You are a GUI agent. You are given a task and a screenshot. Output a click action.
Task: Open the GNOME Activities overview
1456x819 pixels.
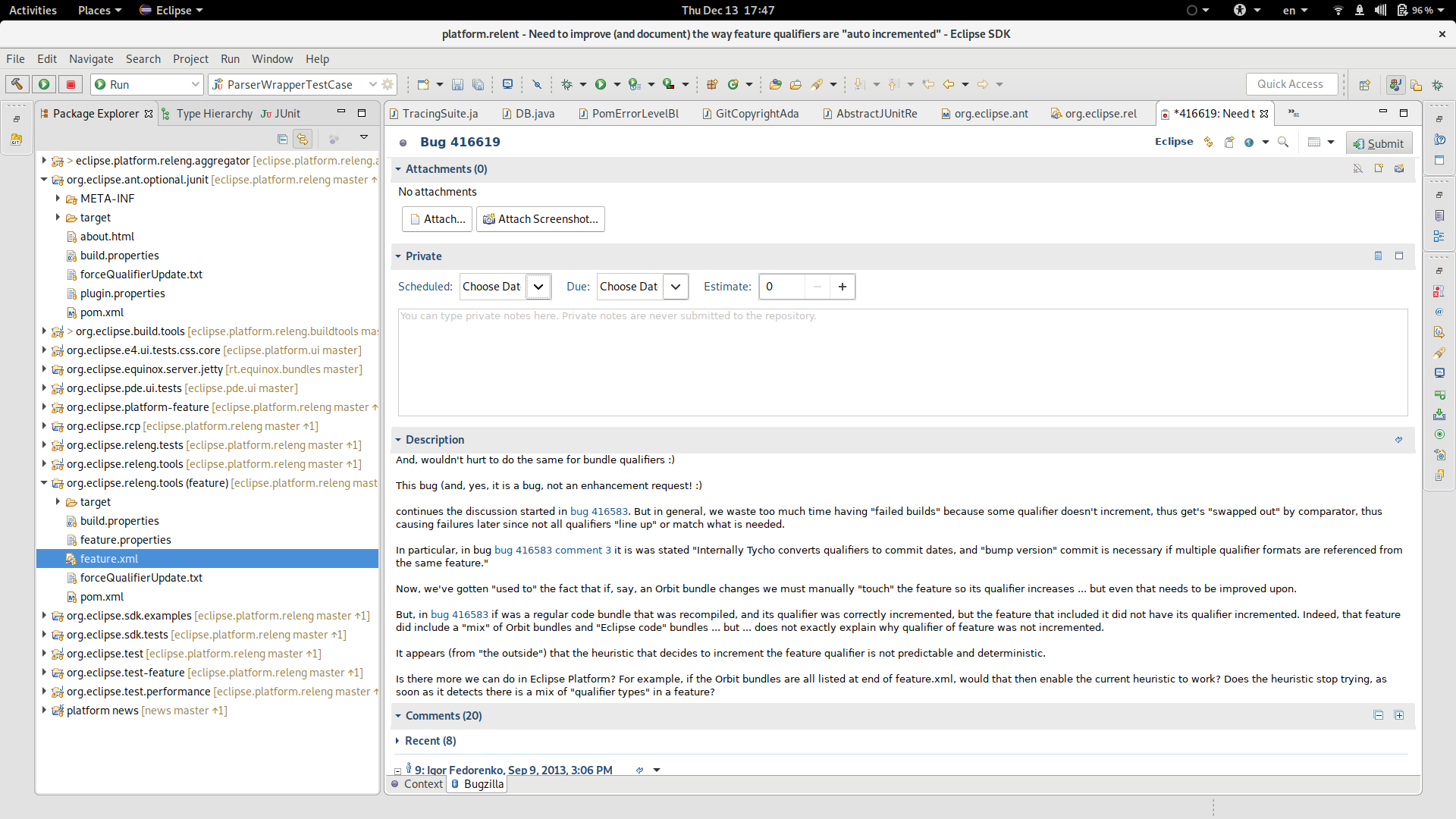coord(33,10)
